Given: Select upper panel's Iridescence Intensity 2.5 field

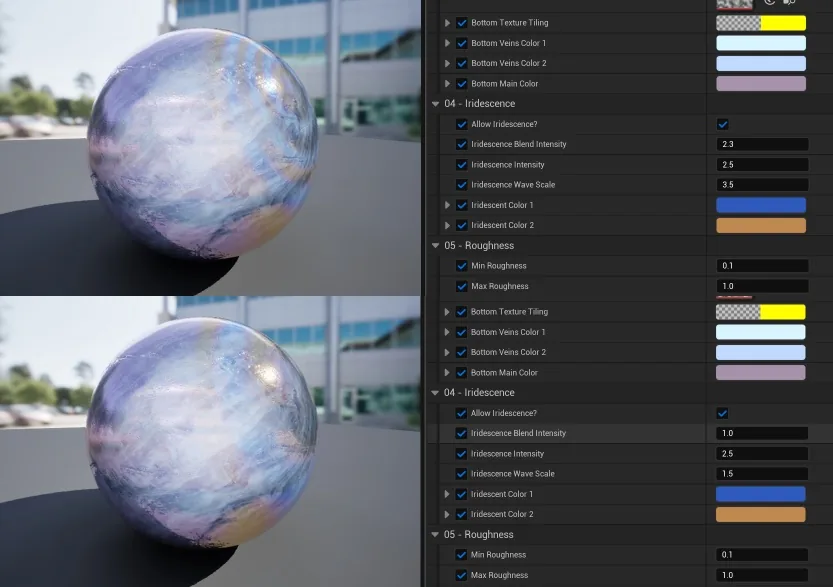Looking at the screenshot, I should pyautogui.click(x=762, y=165).
